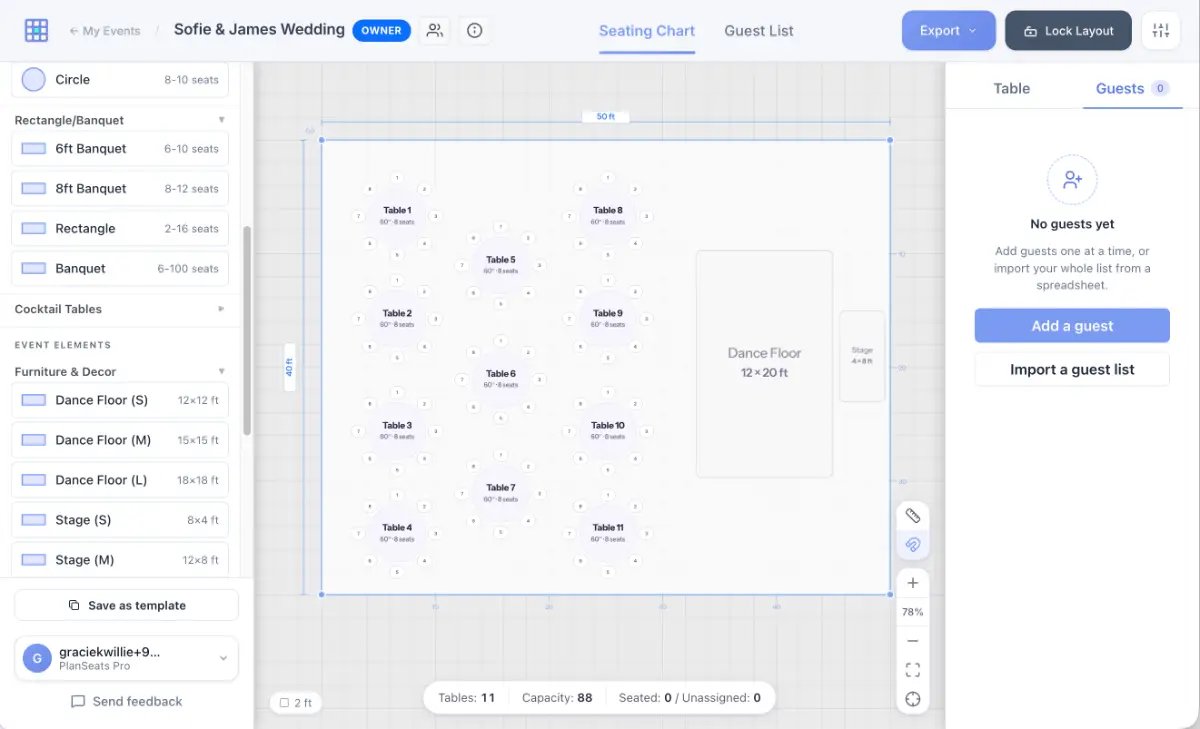The height and width of the screenshot is (729, 1200).
Task: Click the 78% zoom level readout
Action: click(913, 612)
